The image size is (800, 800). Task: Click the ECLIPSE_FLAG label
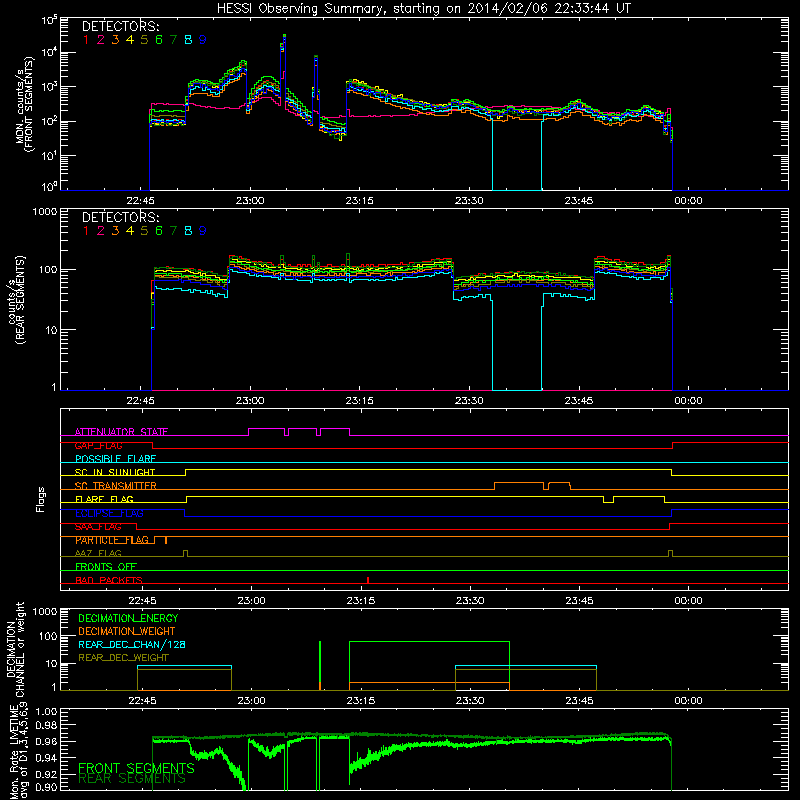pos(109,513)
